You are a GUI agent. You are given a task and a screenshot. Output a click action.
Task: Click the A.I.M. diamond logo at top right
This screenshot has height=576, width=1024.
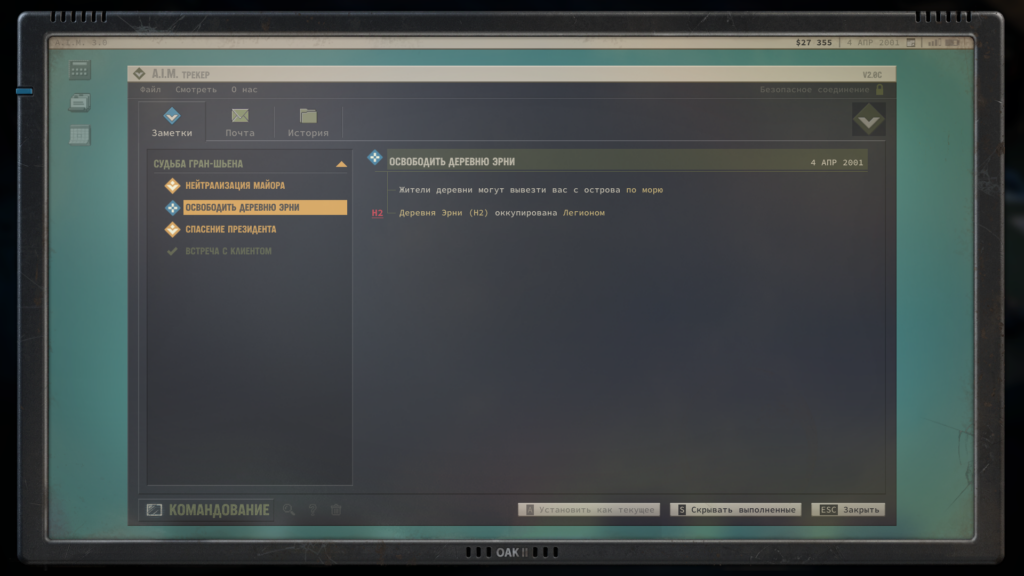867,120
